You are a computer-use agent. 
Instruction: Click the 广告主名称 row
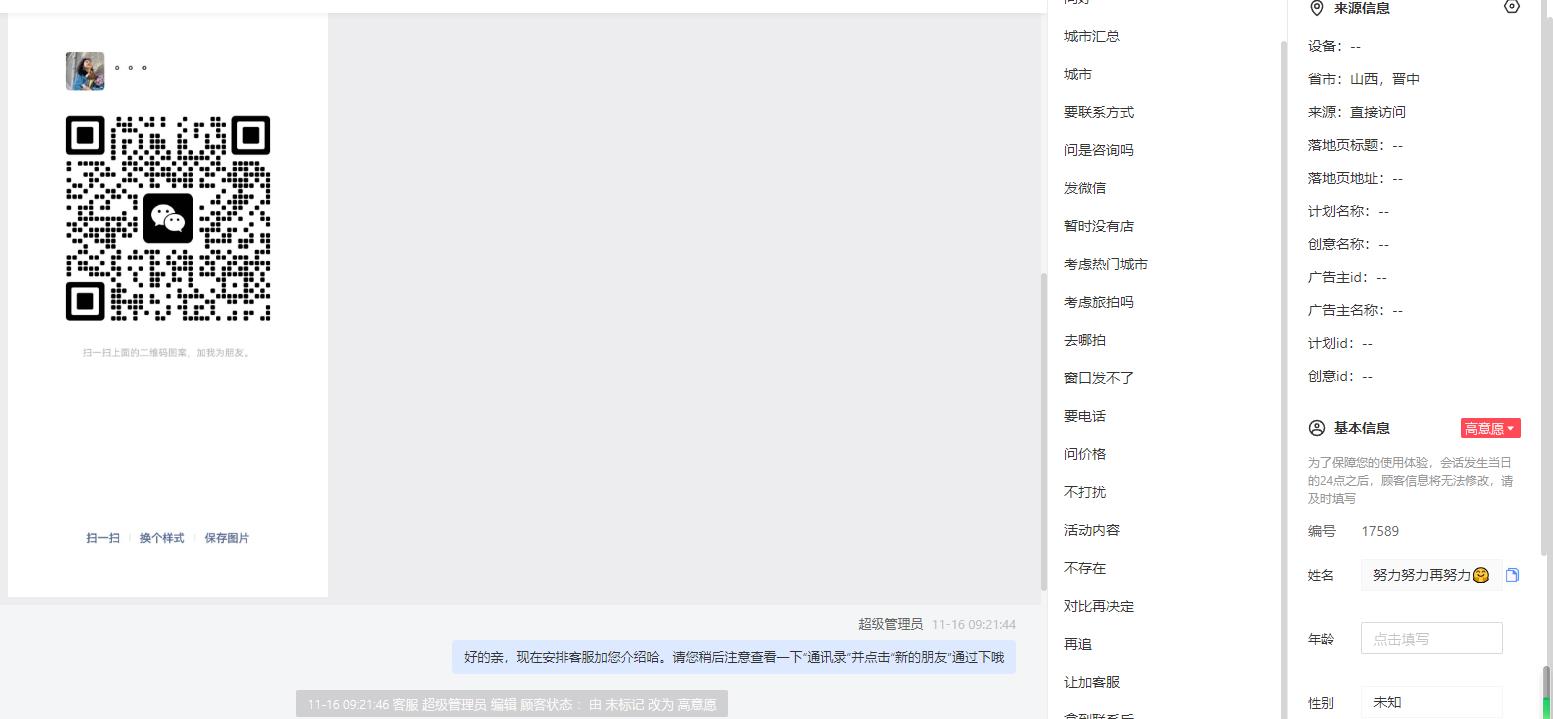(x=1355, y=310)
